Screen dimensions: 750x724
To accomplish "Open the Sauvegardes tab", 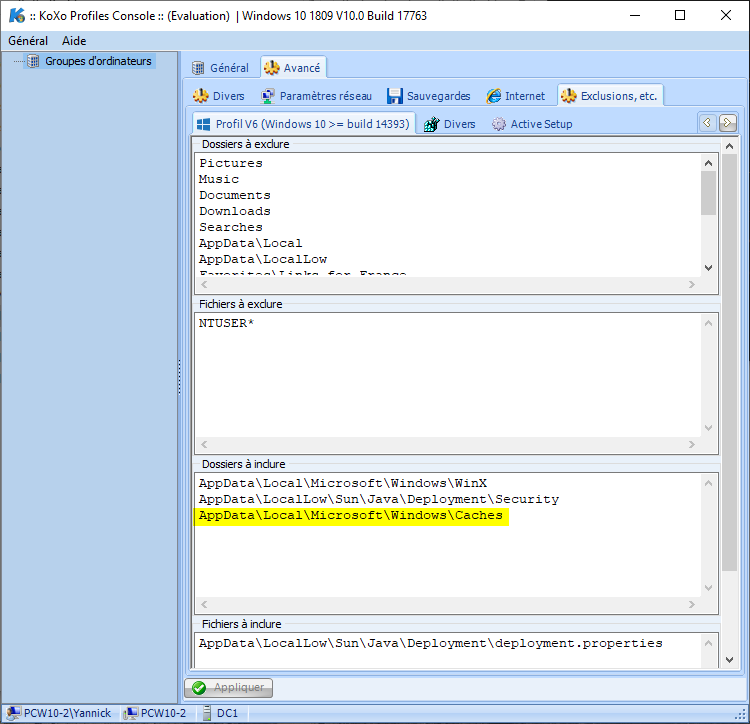I will click(x=429, y=96).
